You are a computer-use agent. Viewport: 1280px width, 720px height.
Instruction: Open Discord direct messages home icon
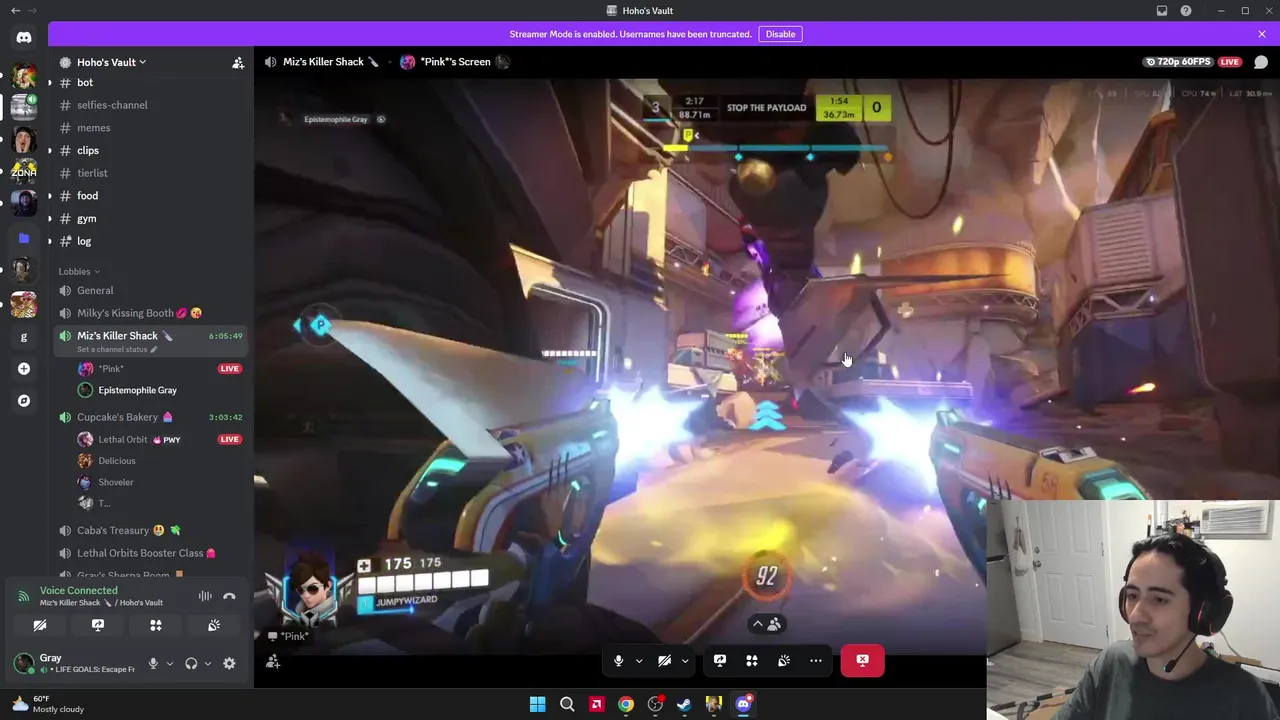[x=24, y=38]
